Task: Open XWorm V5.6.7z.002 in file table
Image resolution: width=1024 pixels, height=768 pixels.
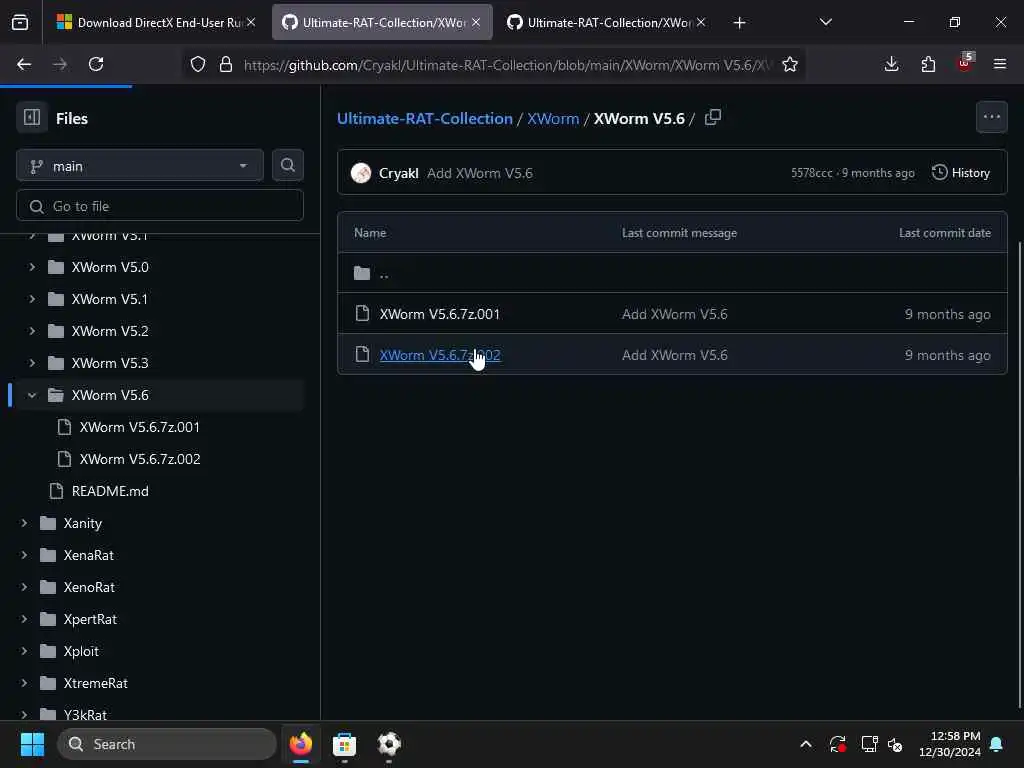Action: click(440, 355)
